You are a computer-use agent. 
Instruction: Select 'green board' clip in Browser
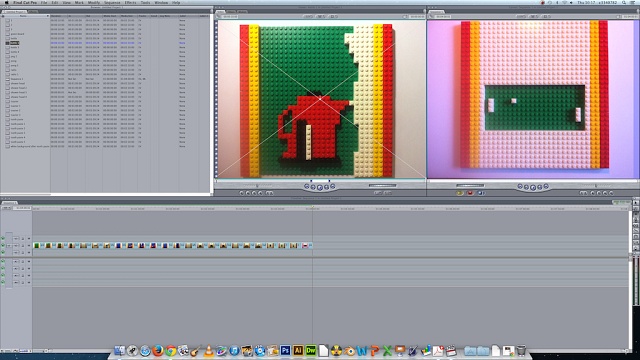point(17,34)
